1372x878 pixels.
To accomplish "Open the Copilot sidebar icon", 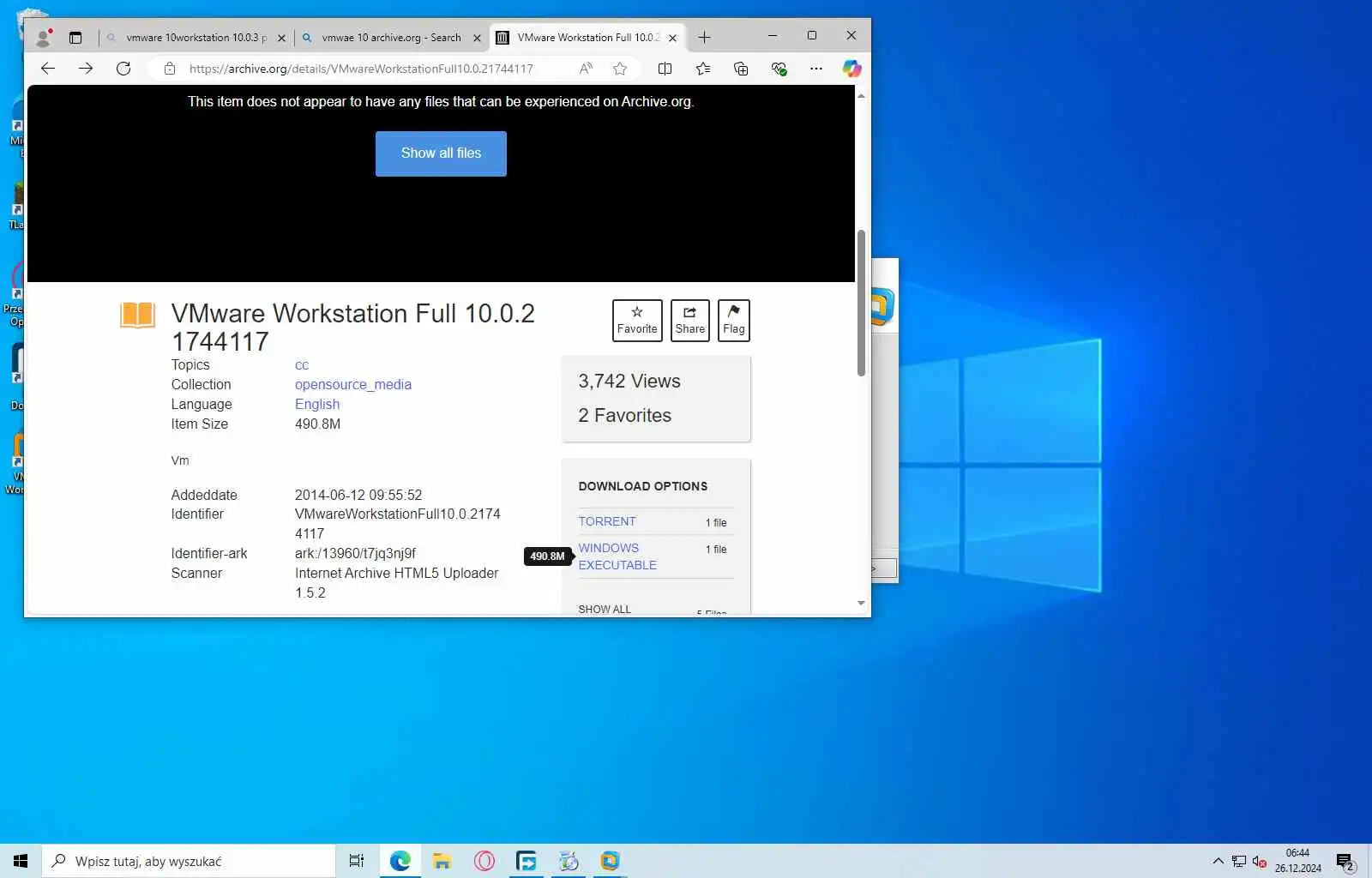I will click(851, 69).
